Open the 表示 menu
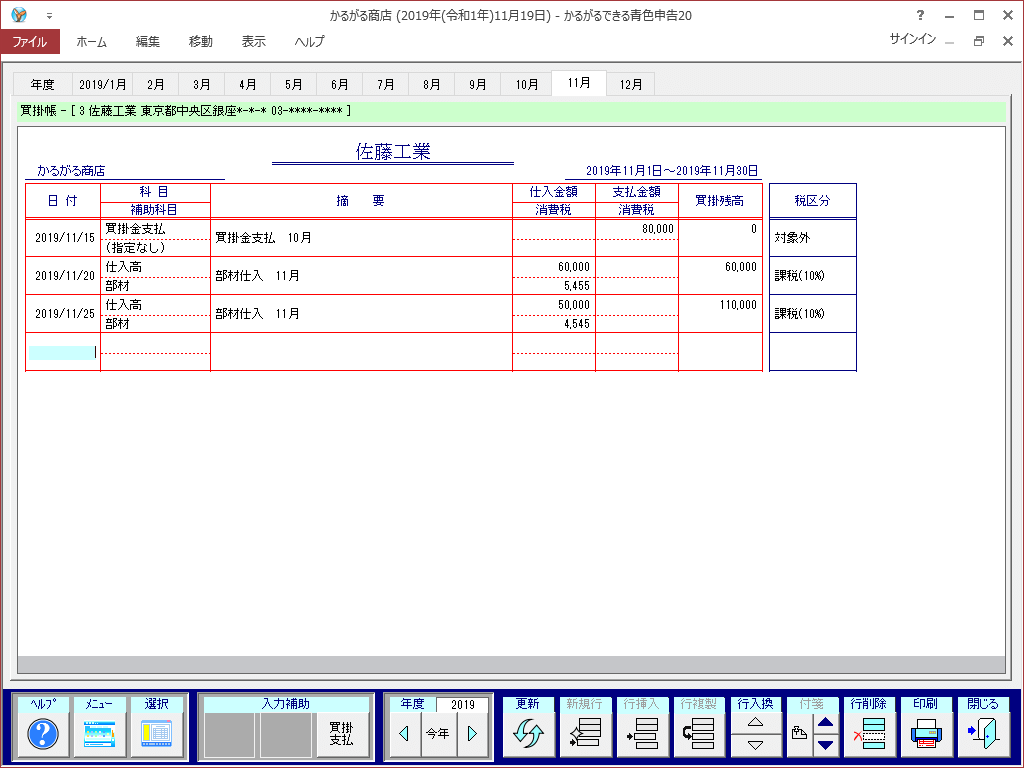The height and width of the screenshot is (768, 1024). (x=253, y=41)
